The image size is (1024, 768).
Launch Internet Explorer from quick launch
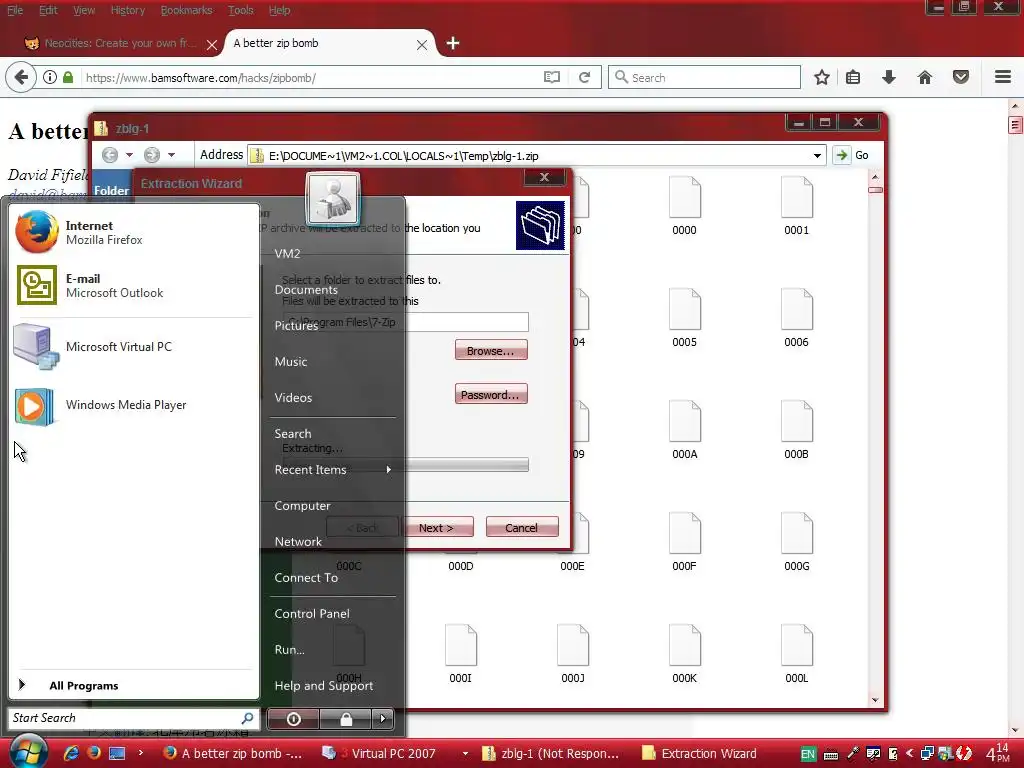point(71,752)
